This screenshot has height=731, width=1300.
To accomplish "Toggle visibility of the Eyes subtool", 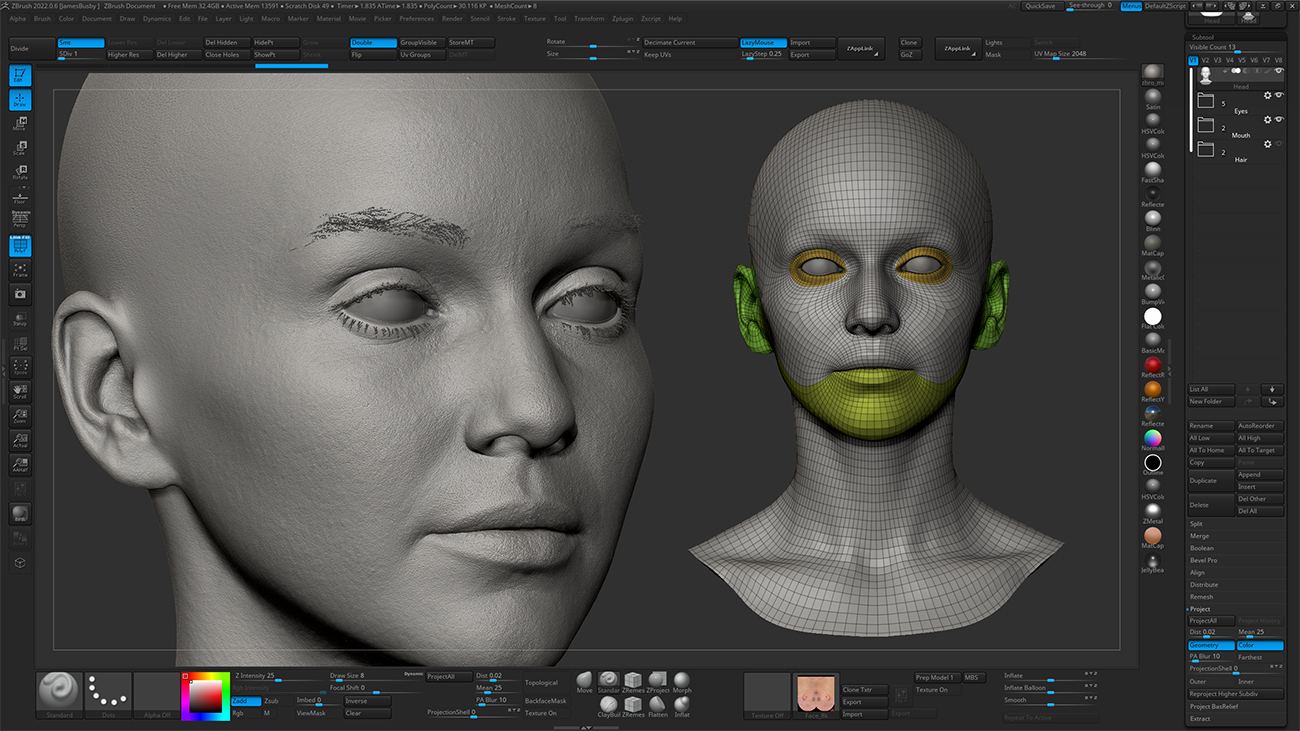I will [1279, 95].
